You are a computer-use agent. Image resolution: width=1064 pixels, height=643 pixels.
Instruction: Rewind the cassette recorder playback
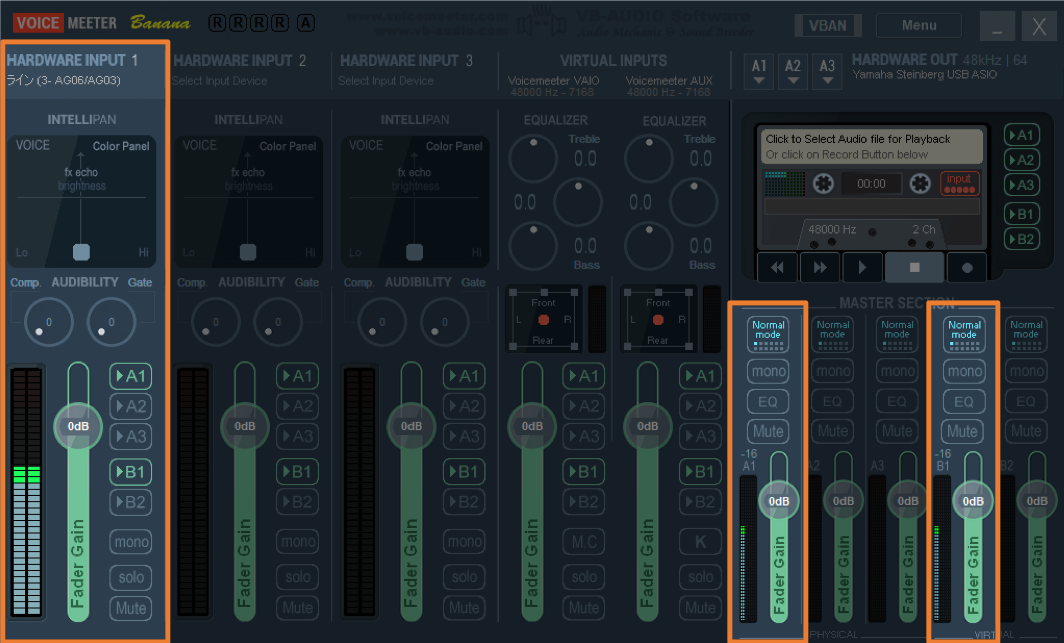[x=778, y=267]
